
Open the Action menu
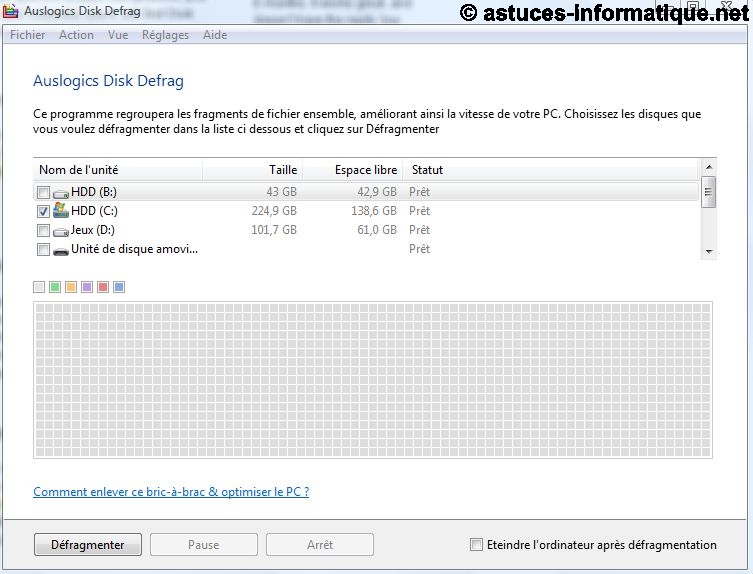(76, 35)
